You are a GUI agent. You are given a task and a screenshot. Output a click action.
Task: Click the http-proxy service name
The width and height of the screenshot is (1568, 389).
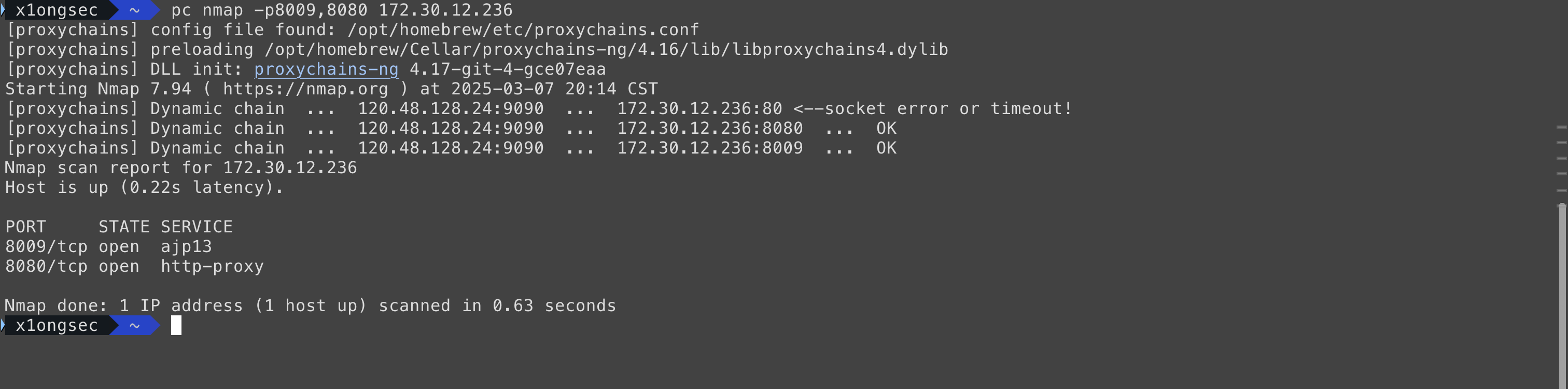point(212,267)
